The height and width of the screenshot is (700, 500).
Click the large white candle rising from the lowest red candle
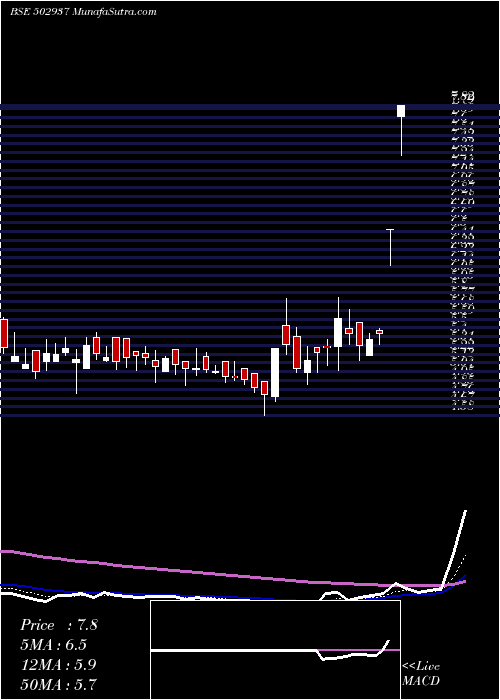275,374
